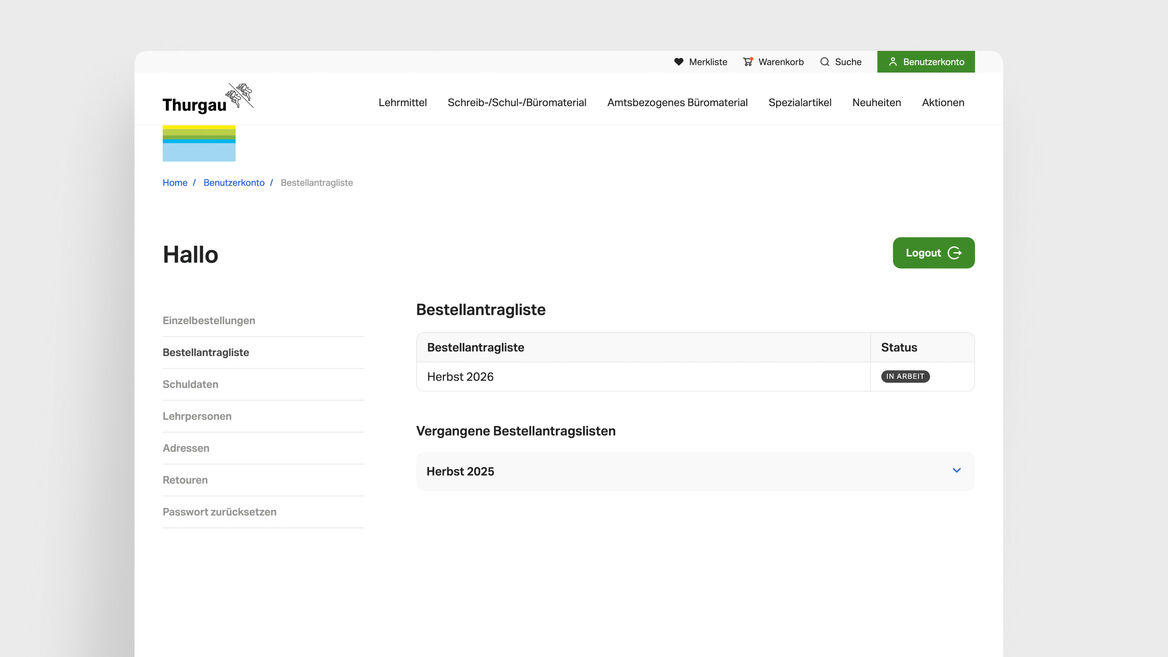Select Spezialartikel in navigation
The width and height of the screenshot is (1168, 657).
(x=799, y=102)
